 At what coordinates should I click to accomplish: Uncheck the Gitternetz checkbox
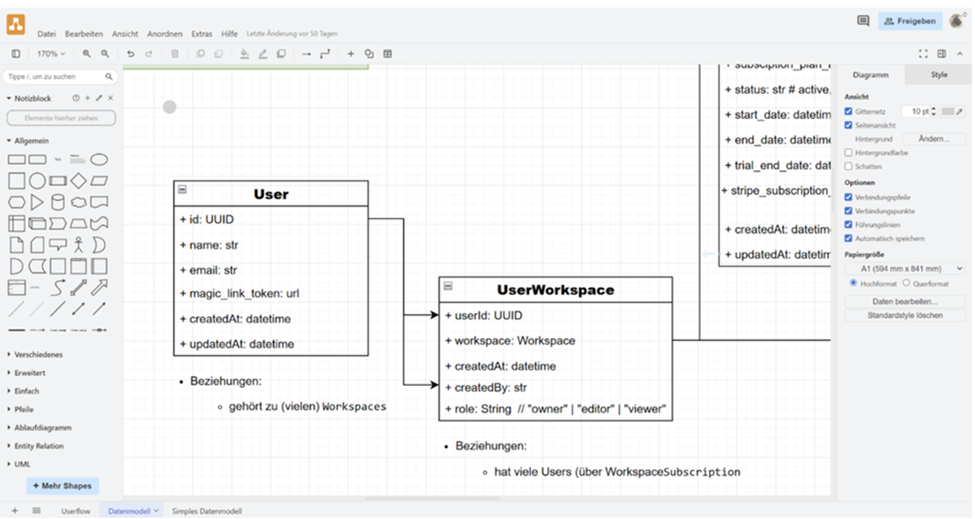pos(849,112)
